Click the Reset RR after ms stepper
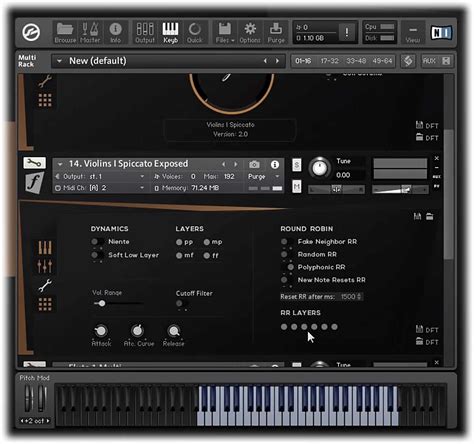The image size is (474, 444). coord(359,296)
